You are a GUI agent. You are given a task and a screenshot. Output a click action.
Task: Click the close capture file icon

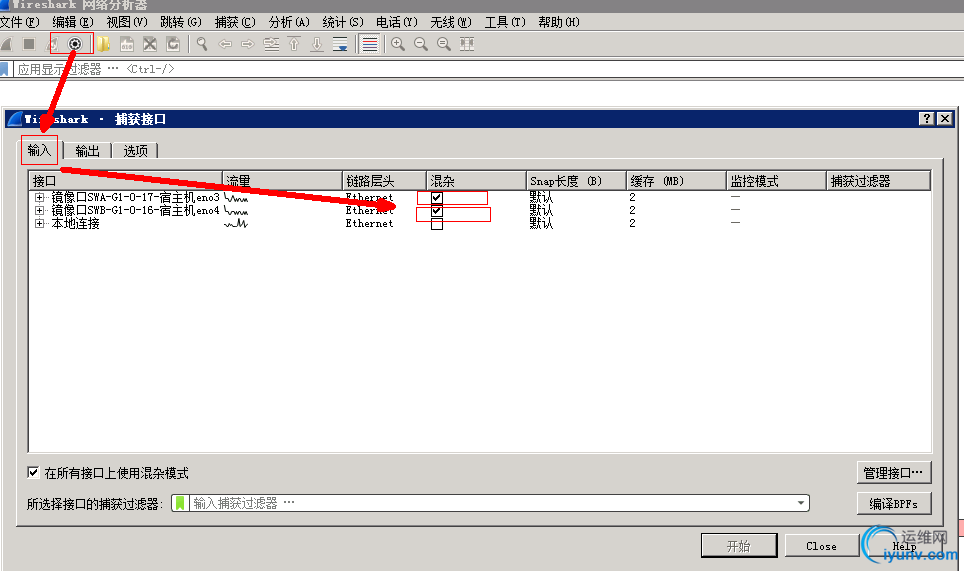pos(150,44)
